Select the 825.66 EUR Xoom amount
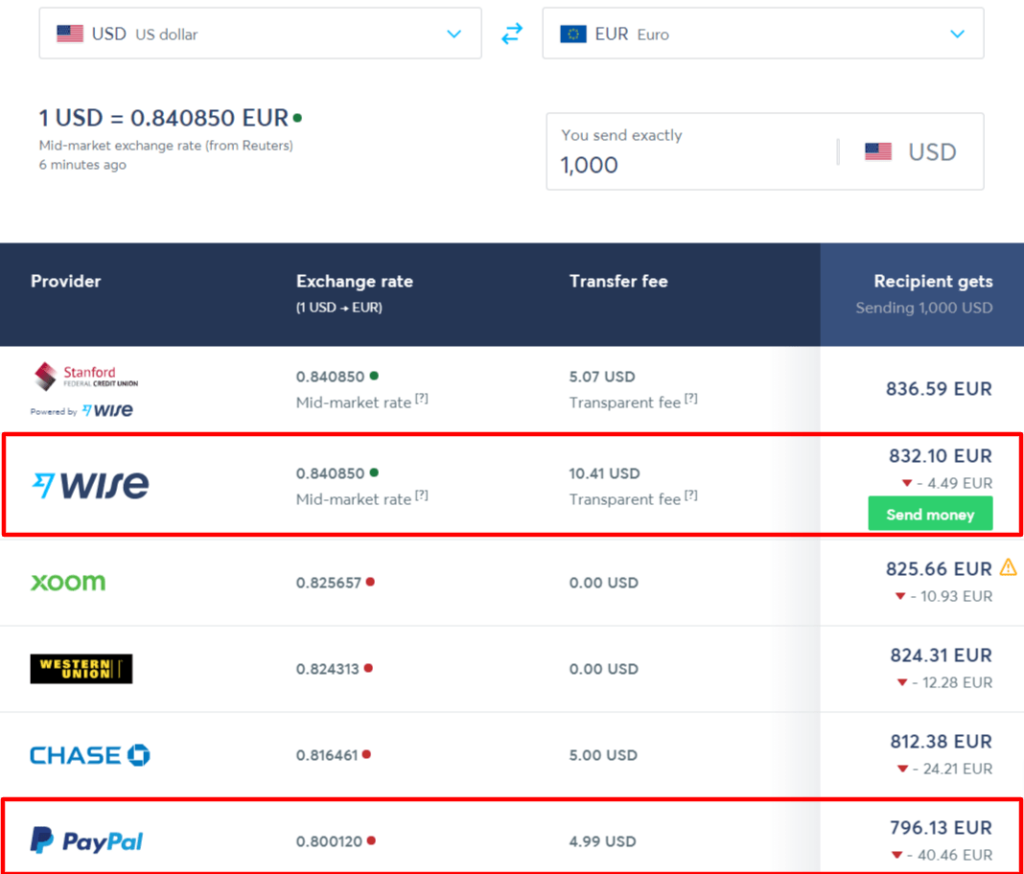Viewport: 1024px width, 874px height. coord(939,570)
